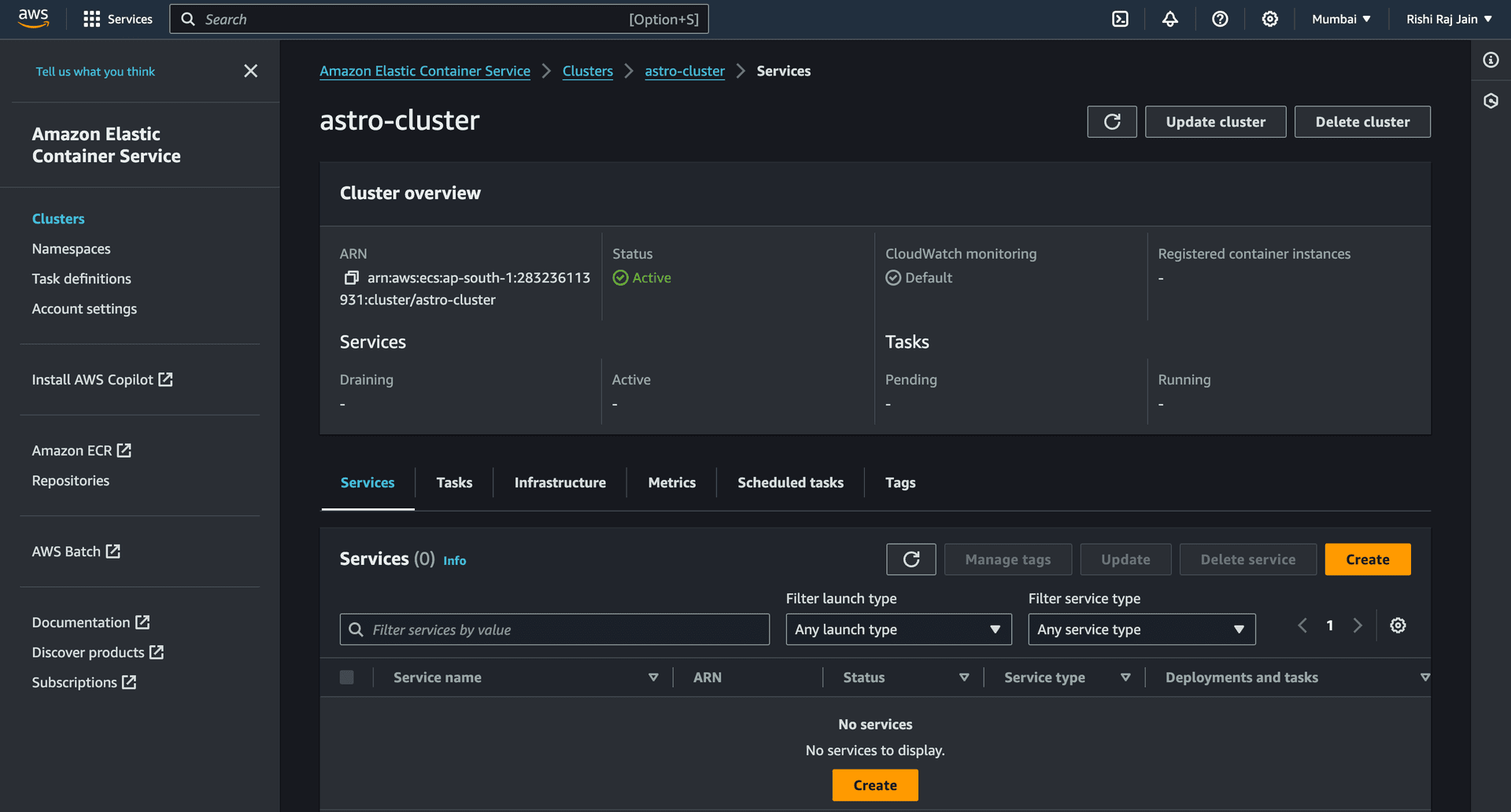Image resolution: width=1511 pixels, height=812 pixels.
Task: Open the notifications bell
Action: pos(1170,19)
